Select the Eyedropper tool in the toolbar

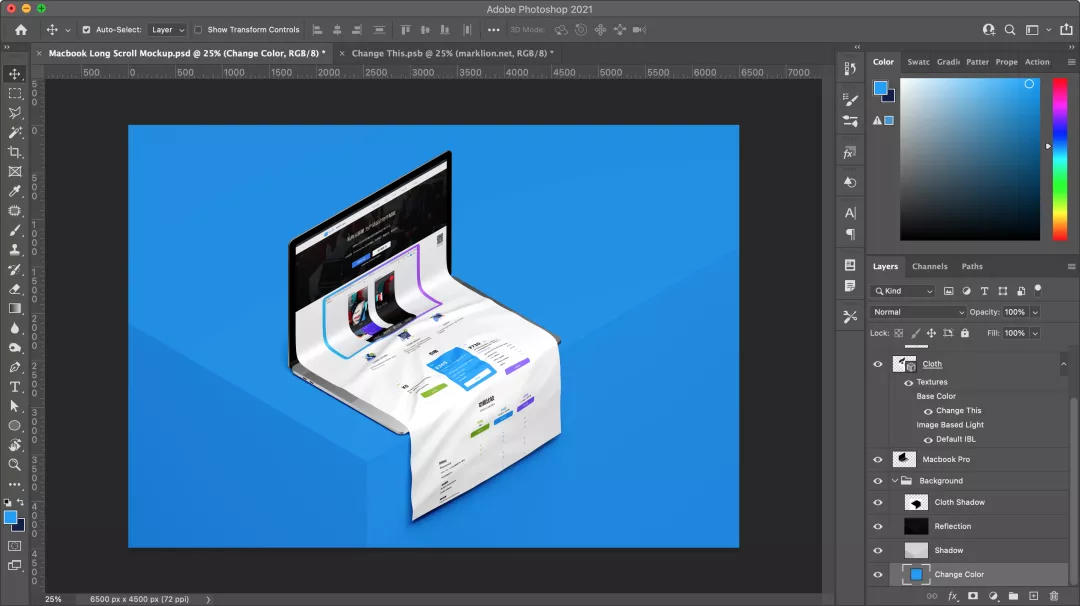tap(15, 191)
